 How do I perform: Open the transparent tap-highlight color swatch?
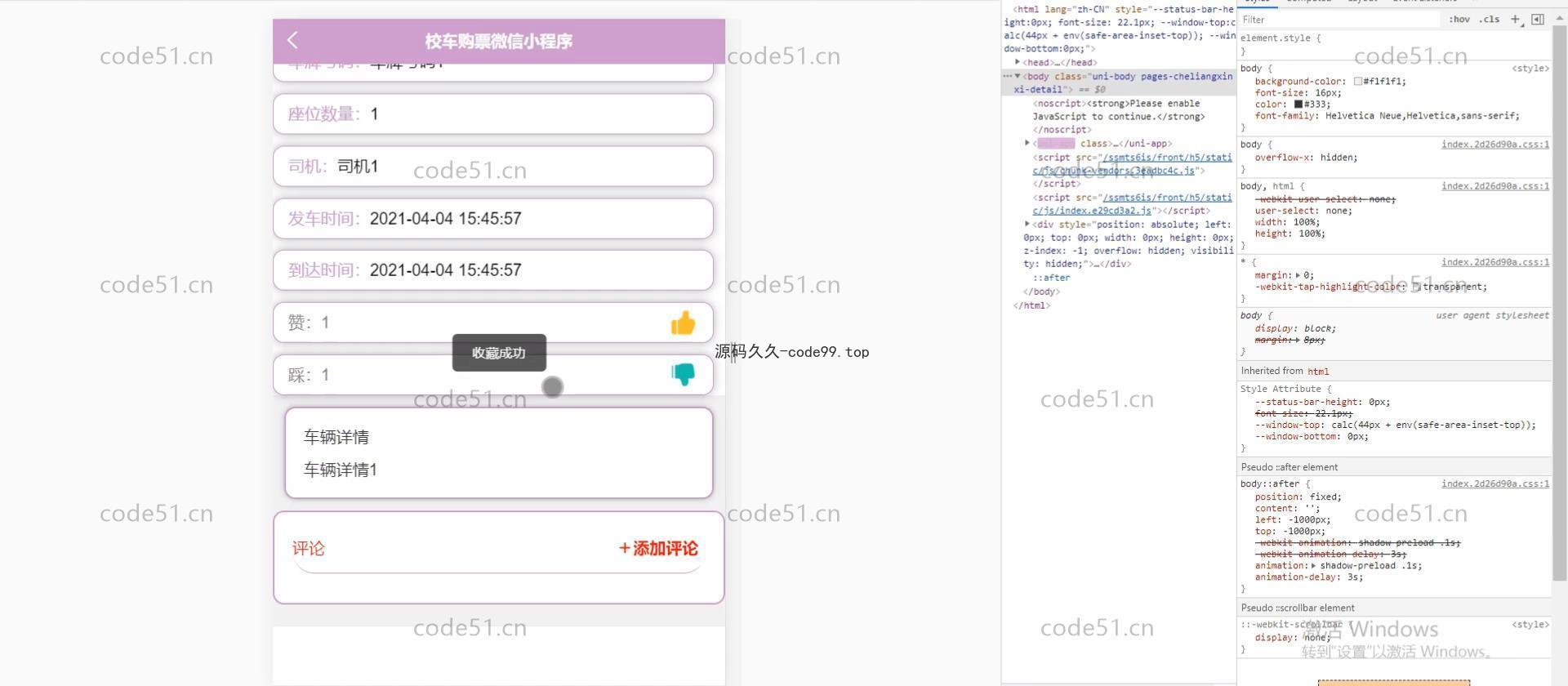pos(1416,287)
